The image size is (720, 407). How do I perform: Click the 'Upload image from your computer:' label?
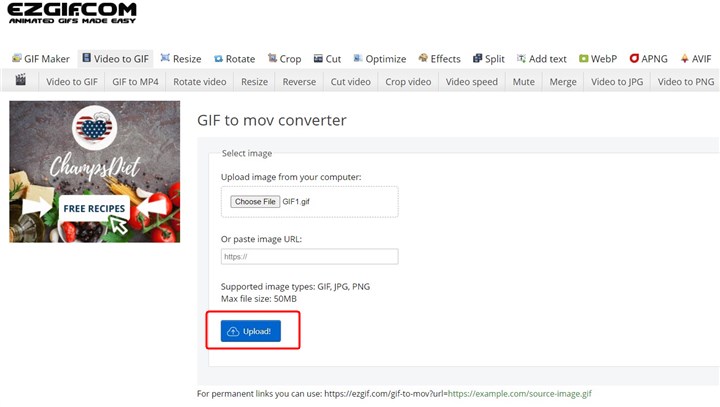click(291, 177)
